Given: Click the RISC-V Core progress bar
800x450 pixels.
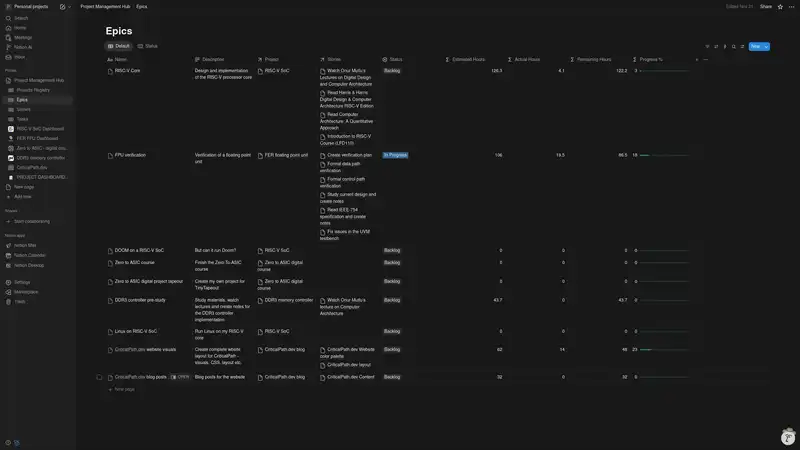Looking at the screenshot, I should (x=664, y=71).
